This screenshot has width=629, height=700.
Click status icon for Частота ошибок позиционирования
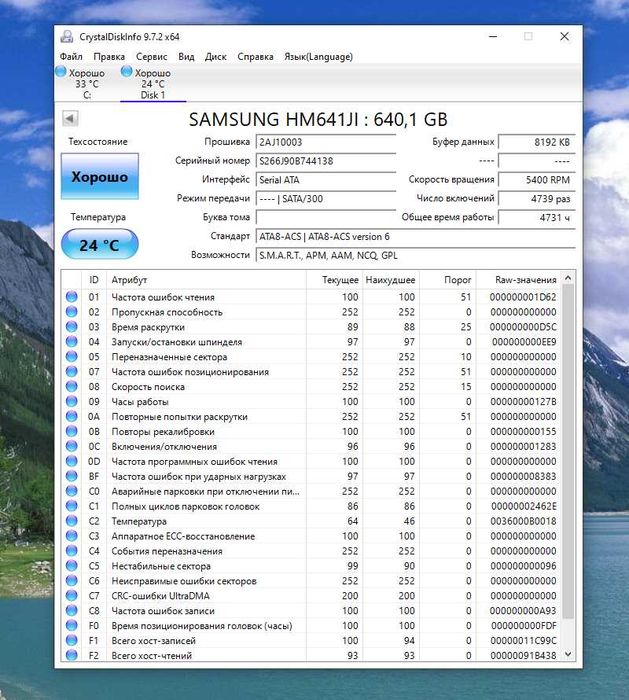pos(71,371)
